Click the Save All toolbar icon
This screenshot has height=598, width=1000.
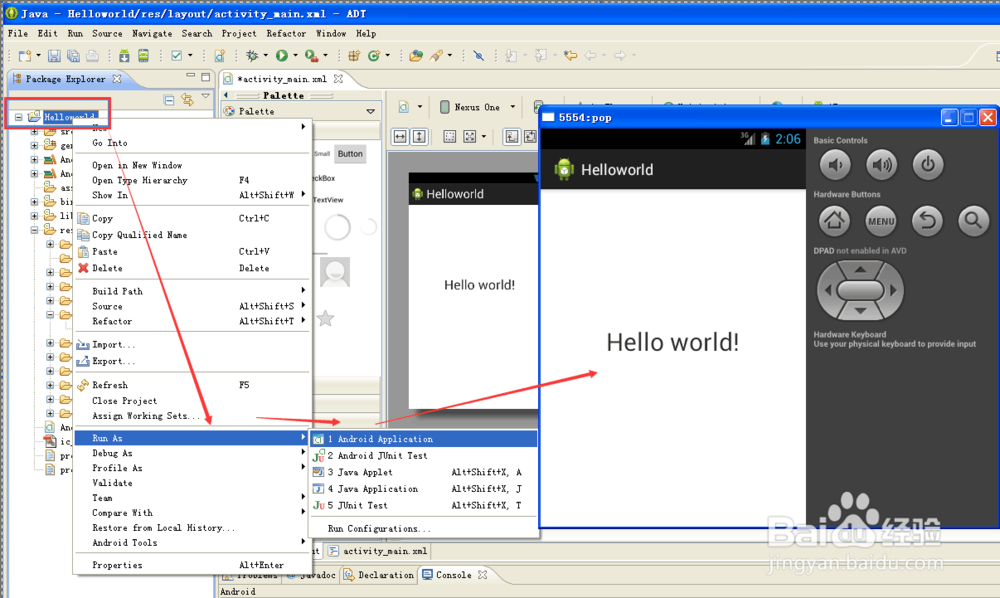click(73, 56)
